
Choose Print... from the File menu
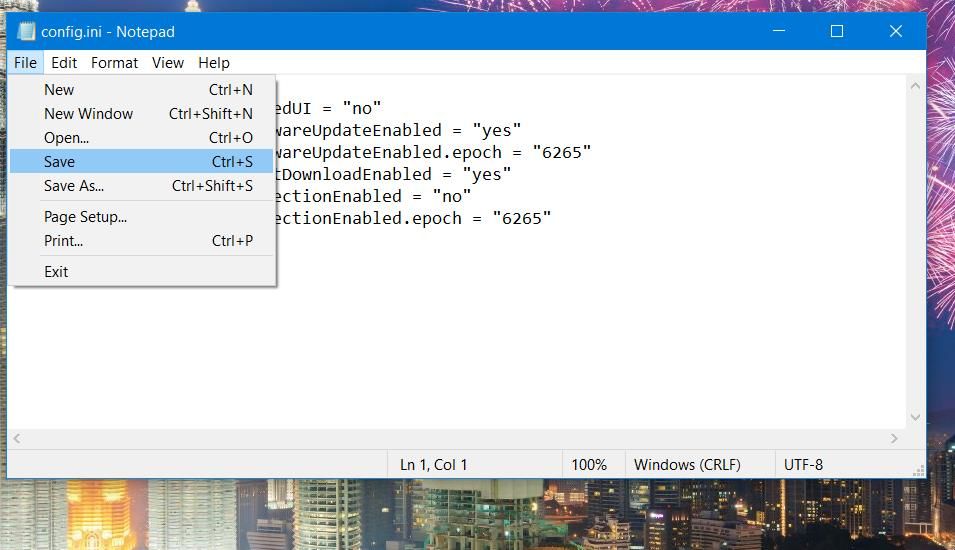tap(142, 241)
